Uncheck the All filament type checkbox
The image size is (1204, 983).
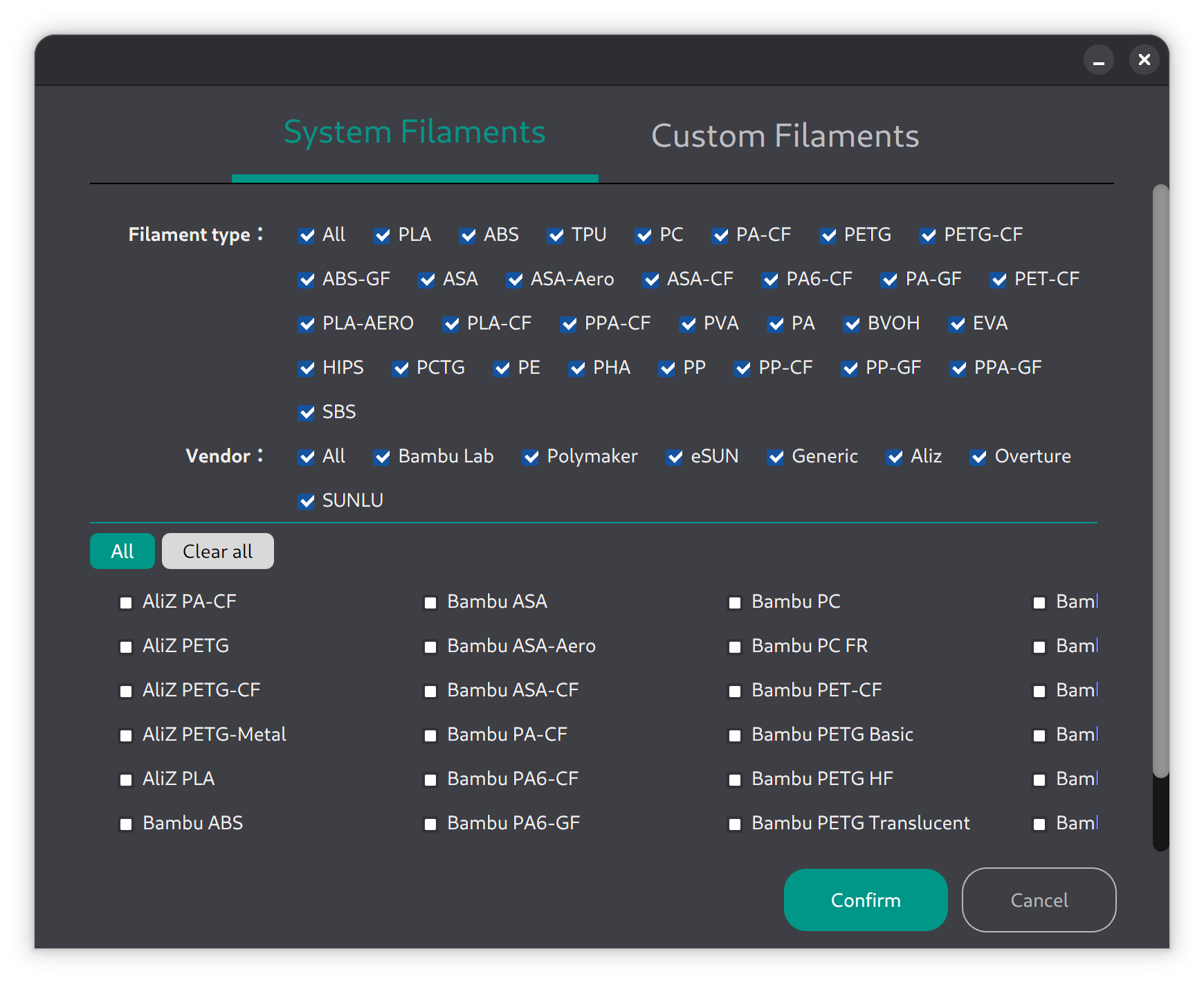click(x=307, y=235)
